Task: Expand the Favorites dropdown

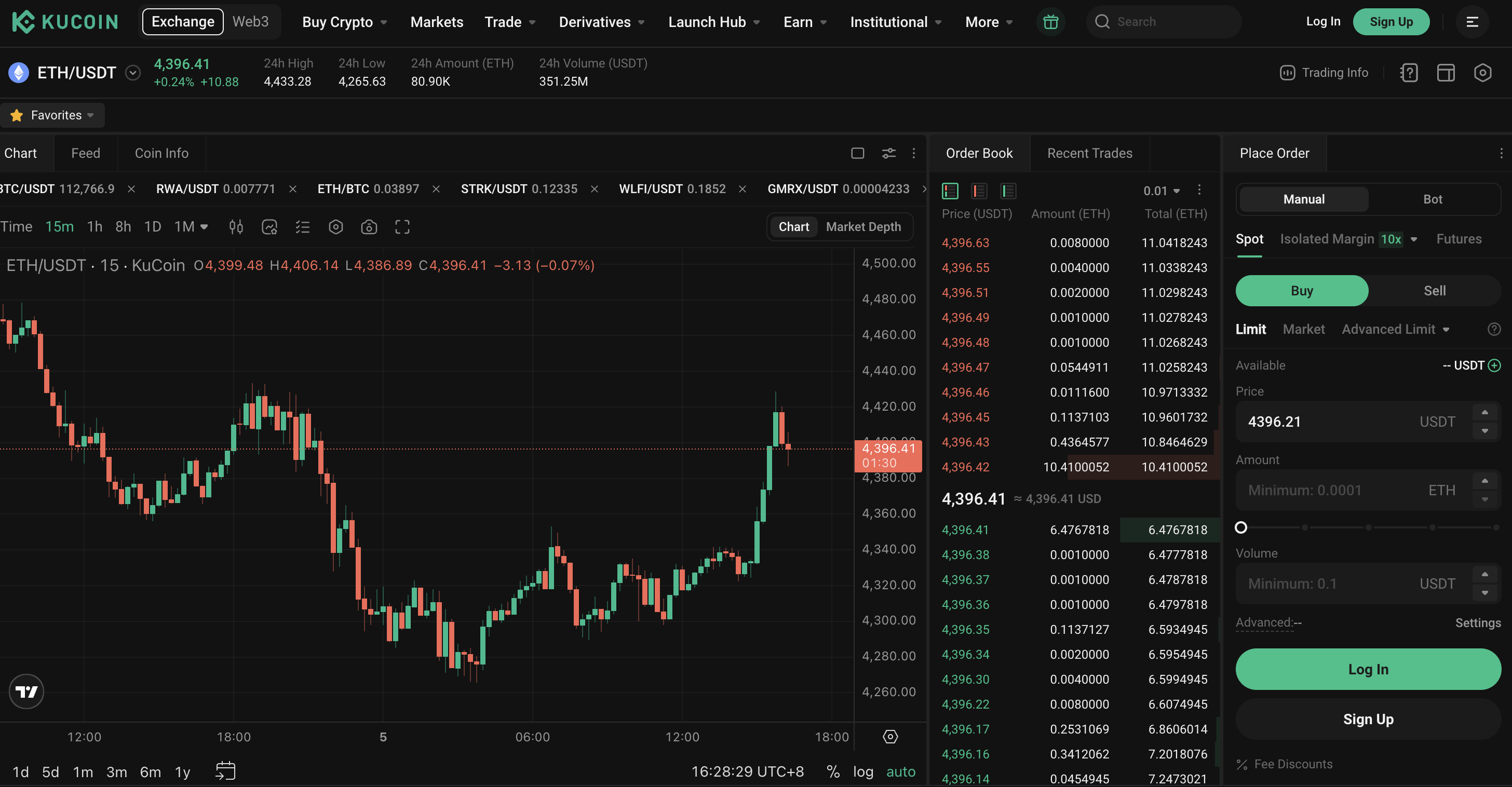Action: pyautogui.click(x=53, y=115)
